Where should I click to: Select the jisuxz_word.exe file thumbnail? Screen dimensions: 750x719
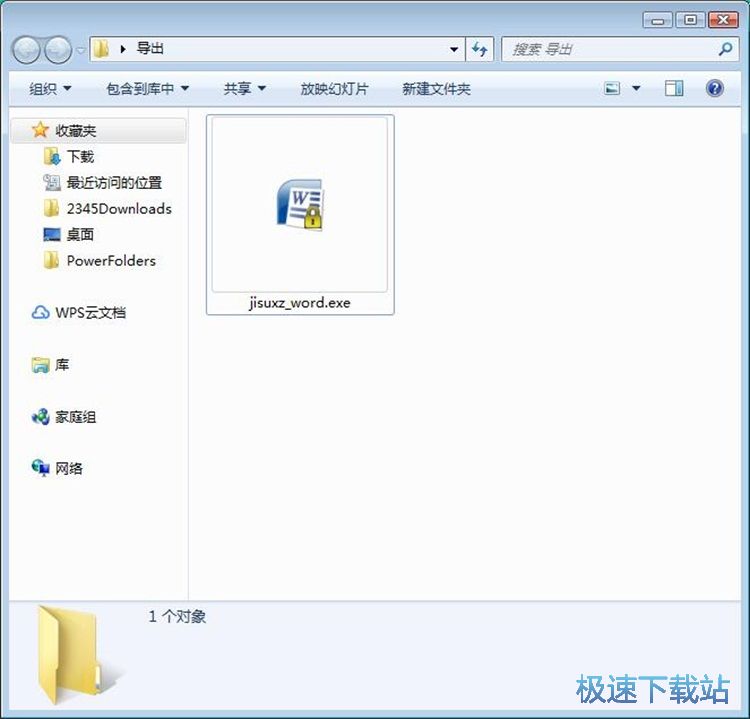(300, 204)
